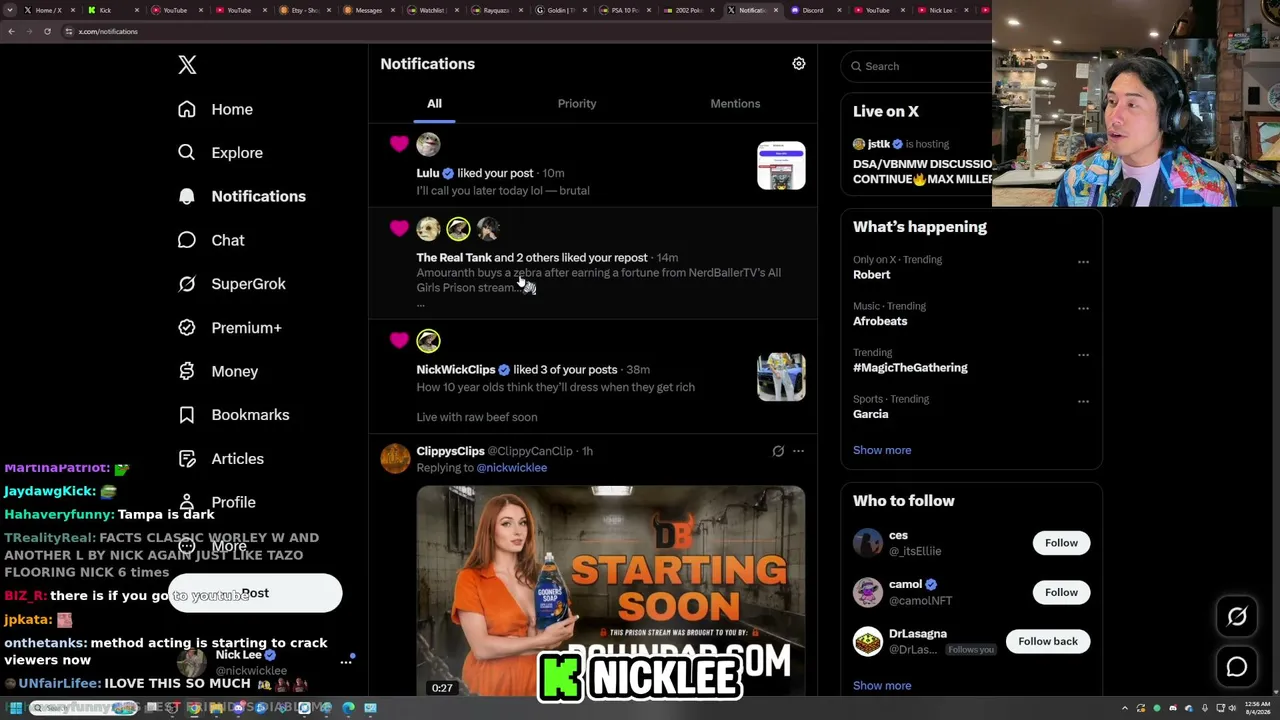Open the Premium+ badge icon
This screenshot has height=720, width=1280.
click(187, 328)
